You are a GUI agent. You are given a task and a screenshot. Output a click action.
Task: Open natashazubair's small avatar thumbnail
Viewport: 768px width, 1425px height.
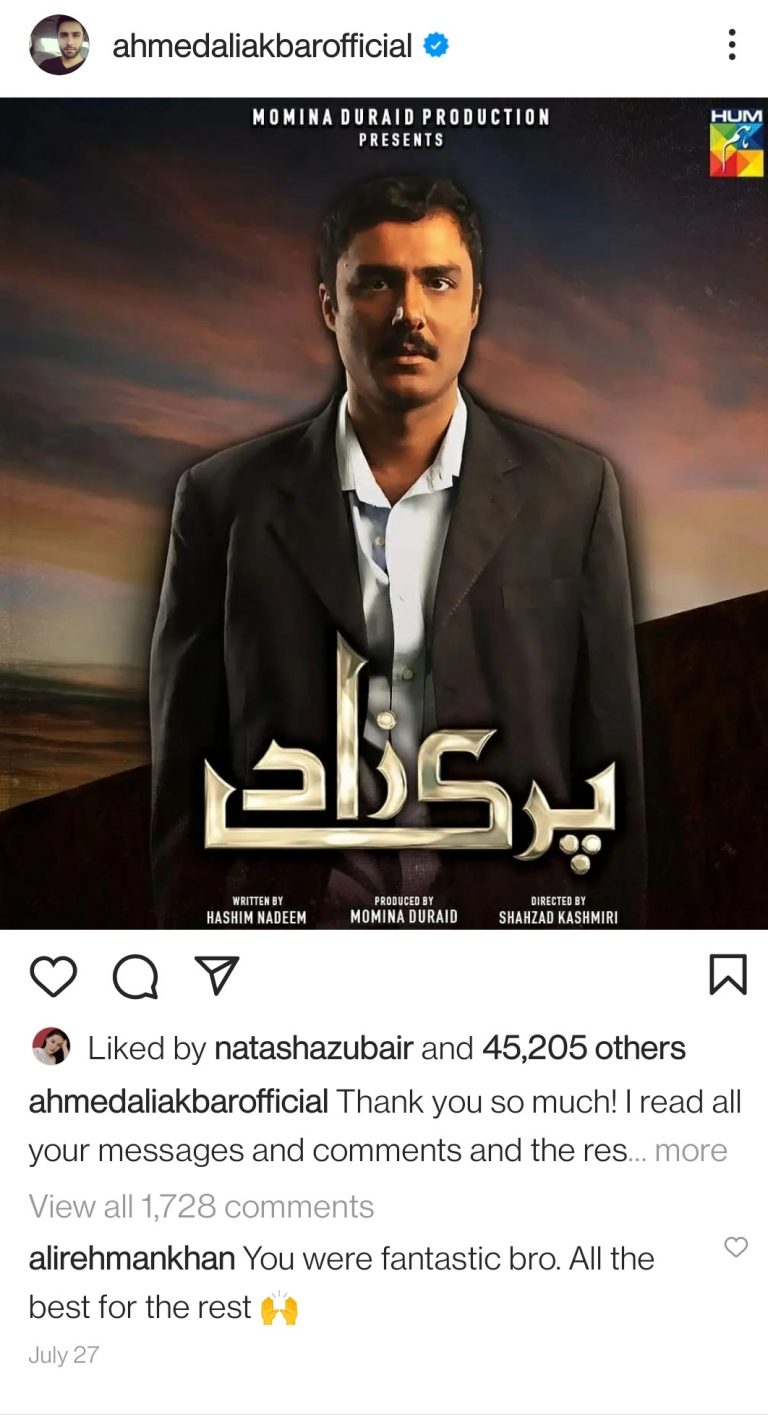click(51, 1046)
